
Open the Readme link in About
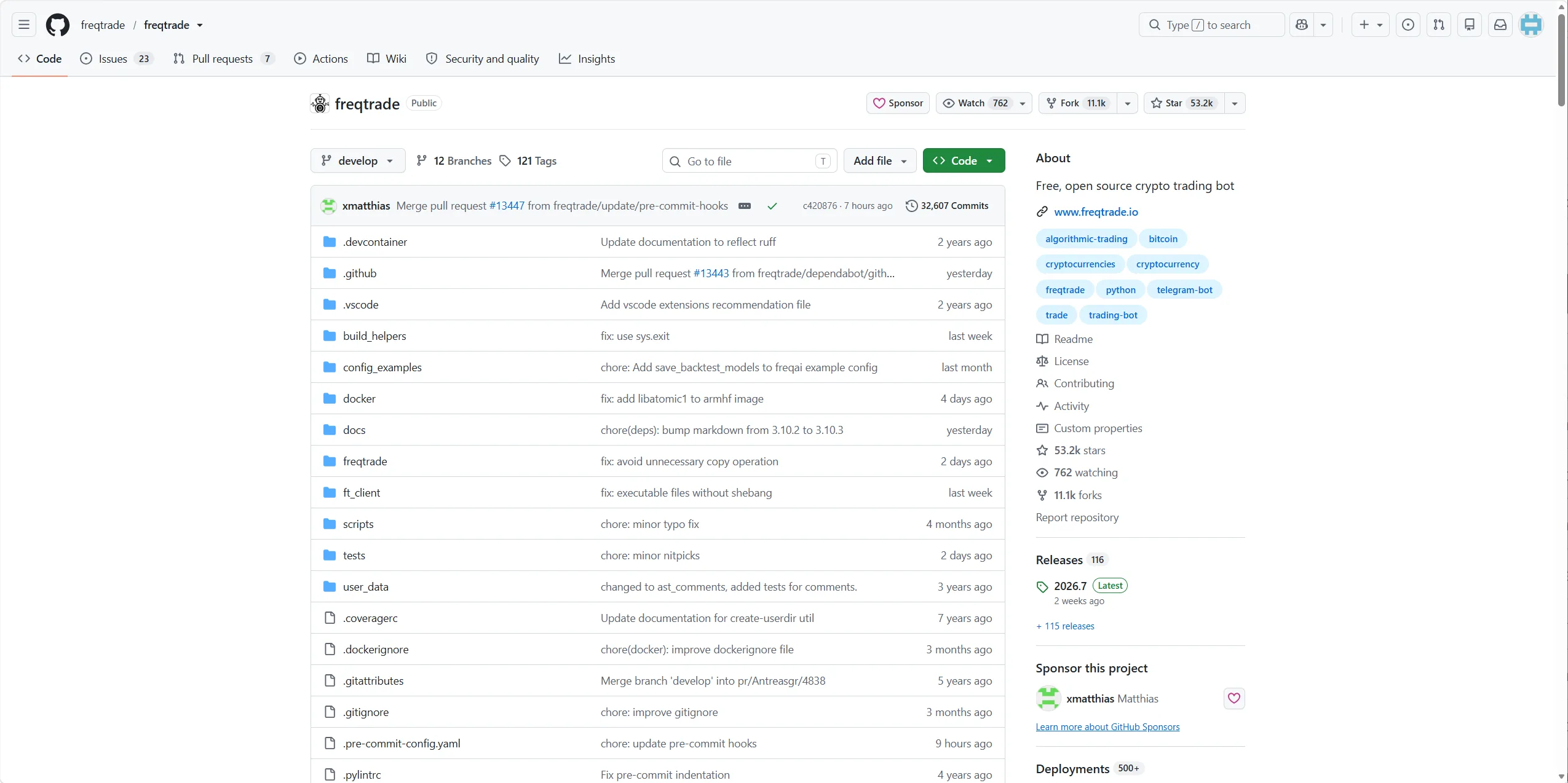tap(1064, 339)
